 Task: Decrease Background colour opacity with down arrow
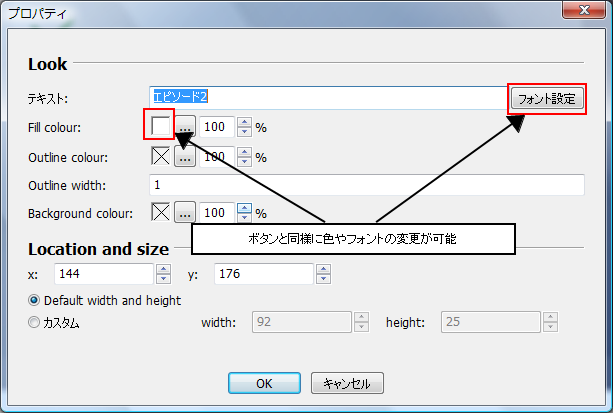244,217
